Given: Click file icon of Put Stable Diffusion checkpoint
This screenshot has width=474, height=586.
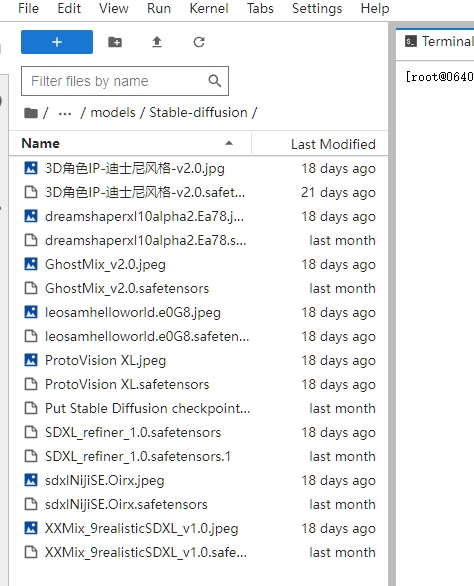Looking at the screenshot, I should (31, 408).
